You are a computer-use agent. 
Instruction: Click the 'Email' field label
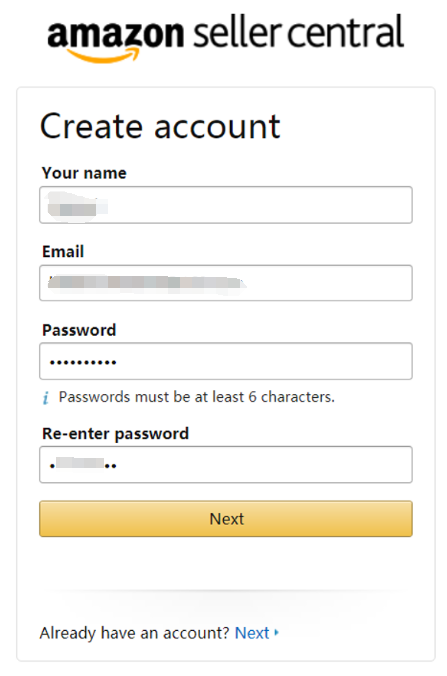[x=63, y=251]
